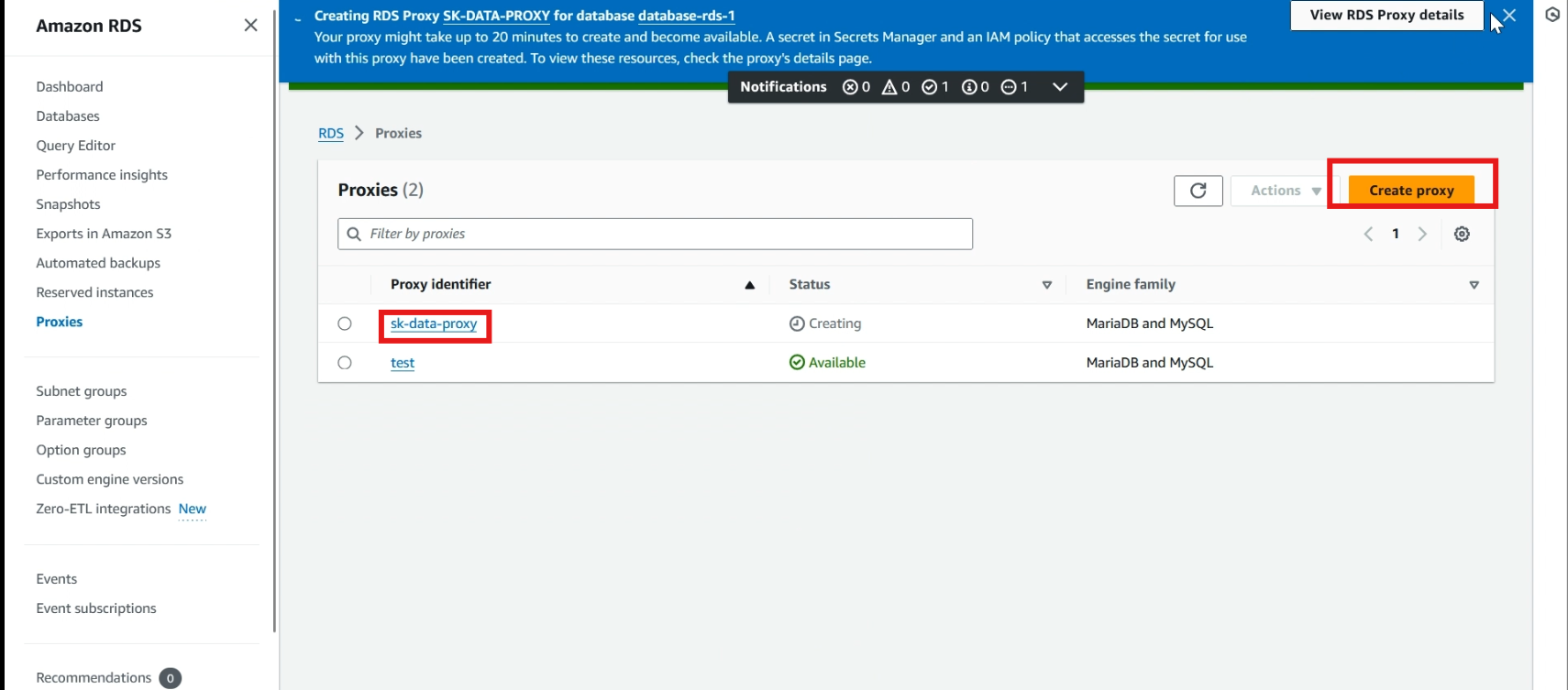Go to the next proxies page

[x=1422, y=234]
